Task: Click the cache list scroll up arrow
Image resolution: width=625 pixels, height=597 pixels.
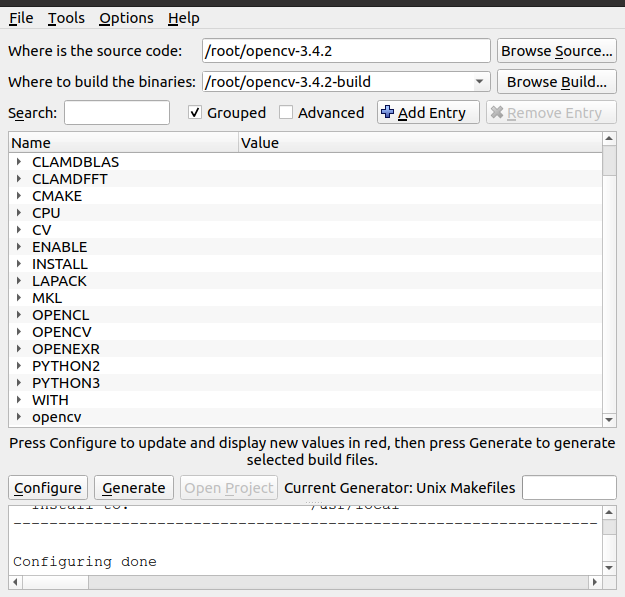Action: (609, 139)
